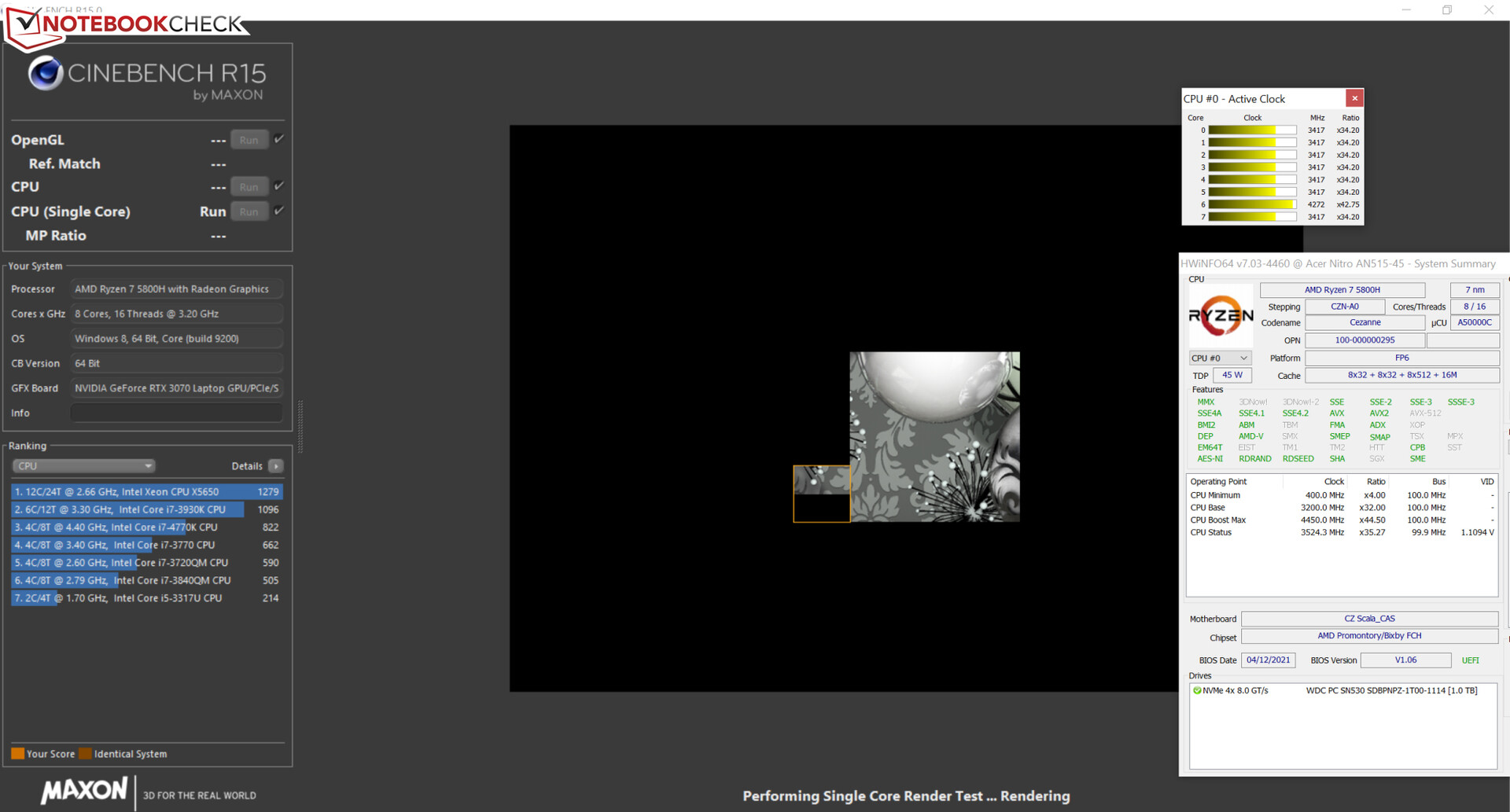The image size is (1510, 812).
Task: Click the CPU Boost Max operating point row
Action: 1342,520
